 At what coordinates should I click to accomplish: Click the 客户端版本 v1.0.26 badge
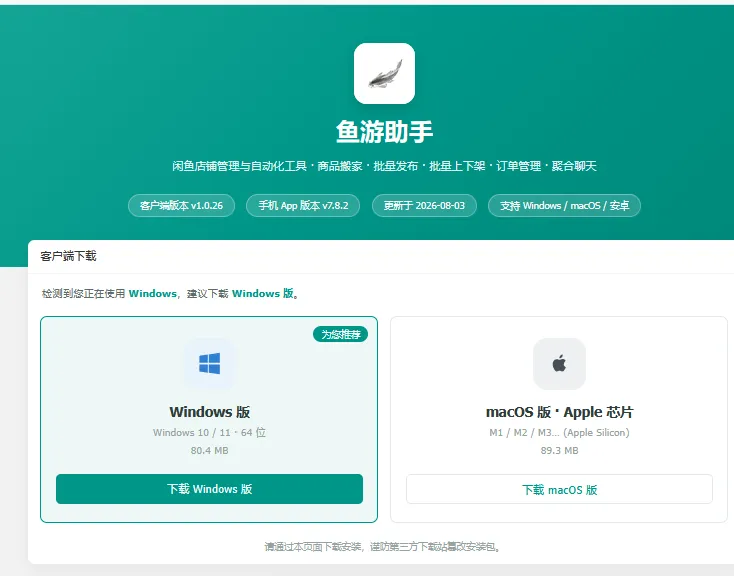pyautogui.click(x=181, y=206)
